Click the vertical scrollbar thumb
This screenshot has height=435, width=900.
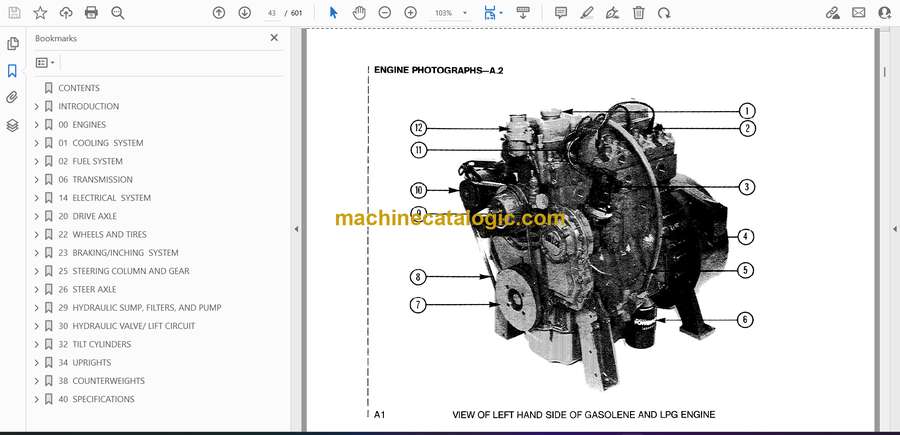point(884,72)
